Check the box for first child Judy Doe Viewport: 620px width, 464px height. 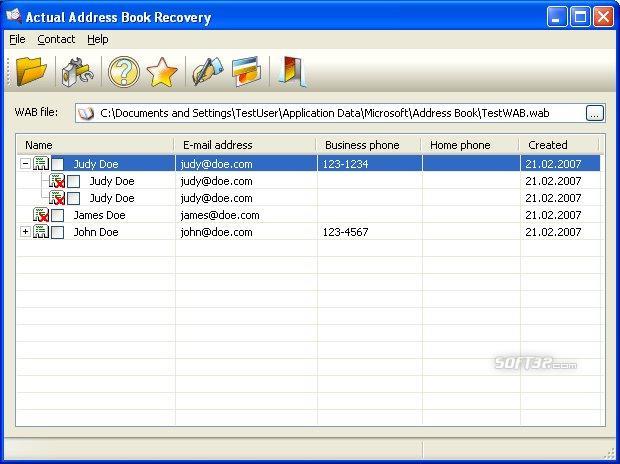pos(74,181)
